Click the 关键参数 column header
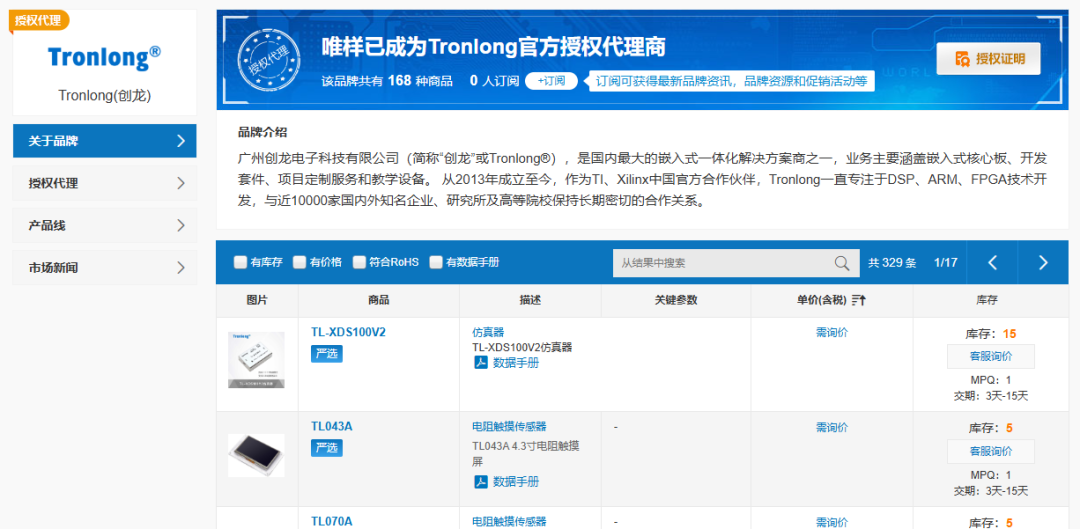 pyautogui.click(x=676, y=300)
